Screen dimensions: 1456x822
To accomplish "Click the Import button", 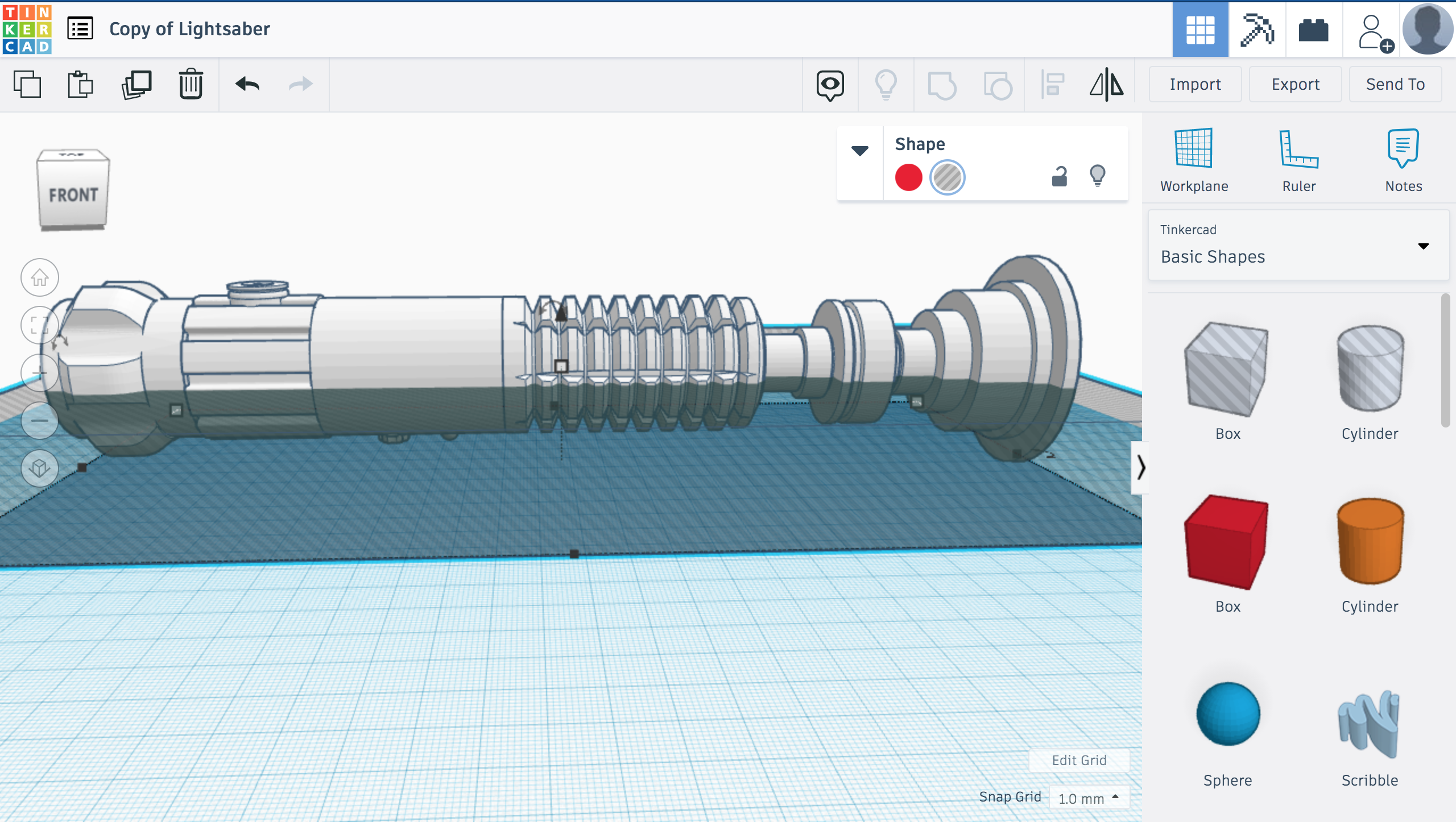I will (1195, 84).
